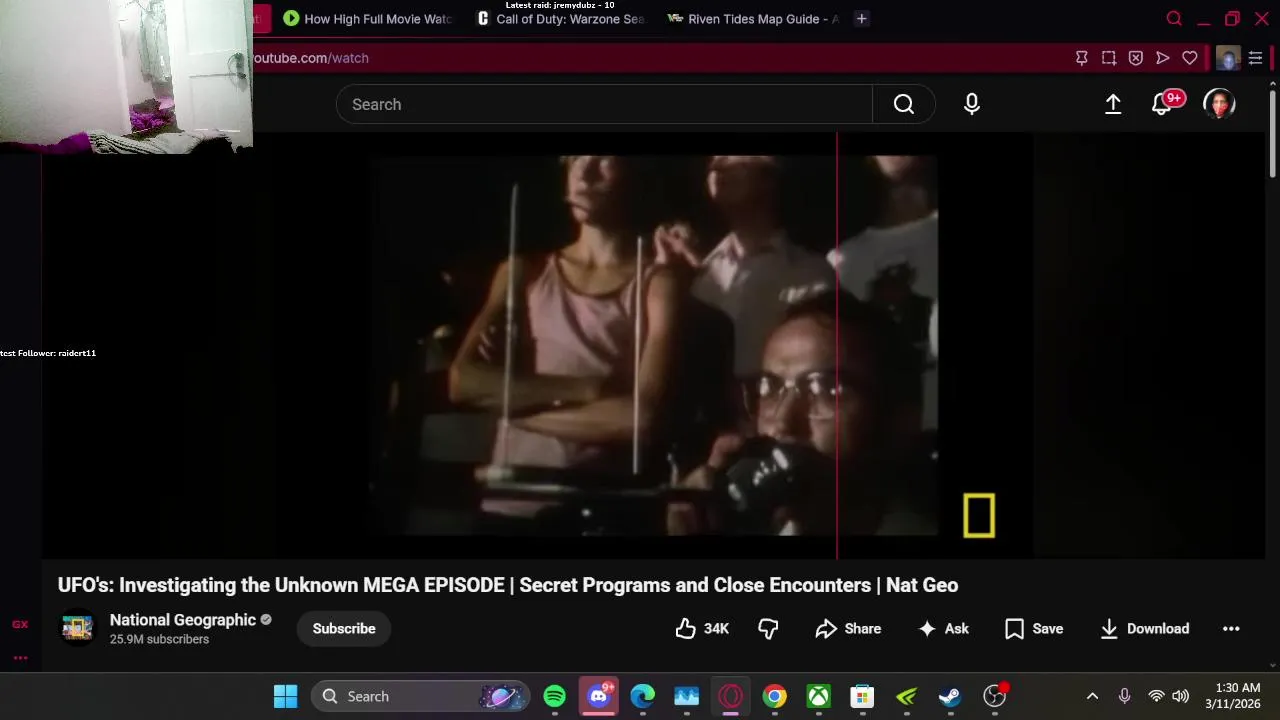The height and width of the screenshot is (720, 1280).
Task: Open Steam from the taskbar
Action: pyautogui.click(x=951, y=696)
